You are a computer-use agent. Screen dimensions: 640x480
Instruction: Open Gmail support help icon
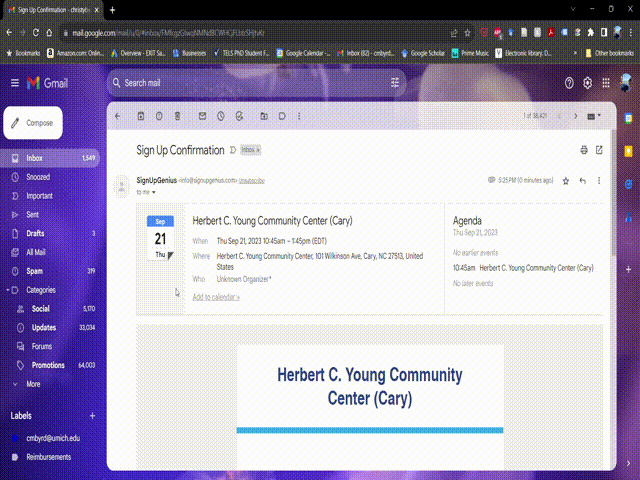pyautogui.click(x=570, y=83)
